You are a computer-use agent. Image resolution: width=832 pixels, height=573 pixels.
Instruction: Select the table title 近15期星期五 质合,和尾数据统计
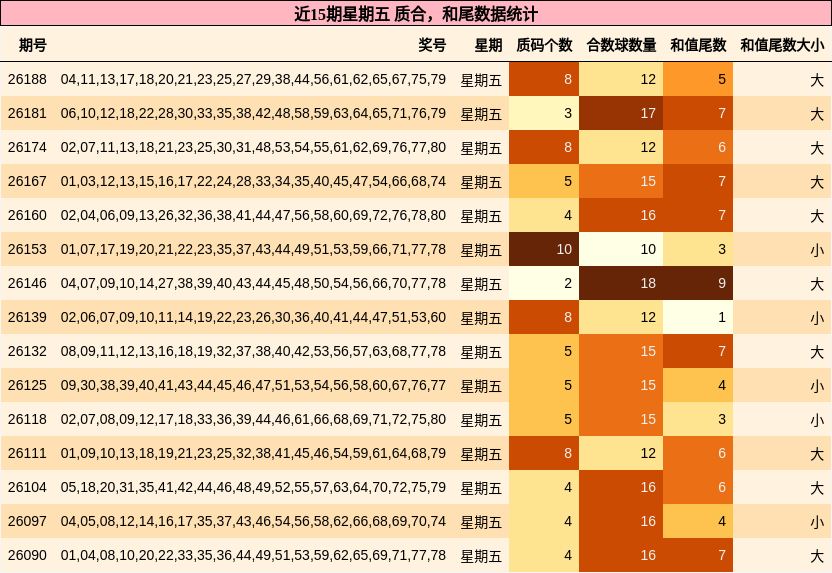416,14
